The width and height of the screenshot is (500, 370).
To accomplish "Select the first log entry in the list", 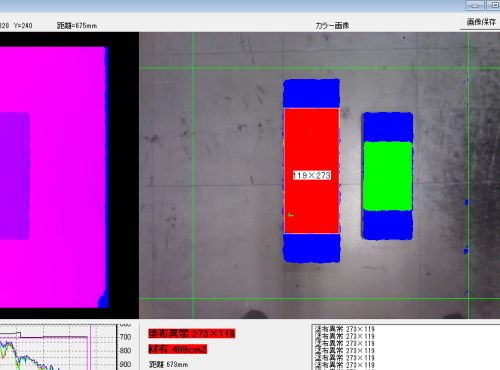I will tap(345, 329).
